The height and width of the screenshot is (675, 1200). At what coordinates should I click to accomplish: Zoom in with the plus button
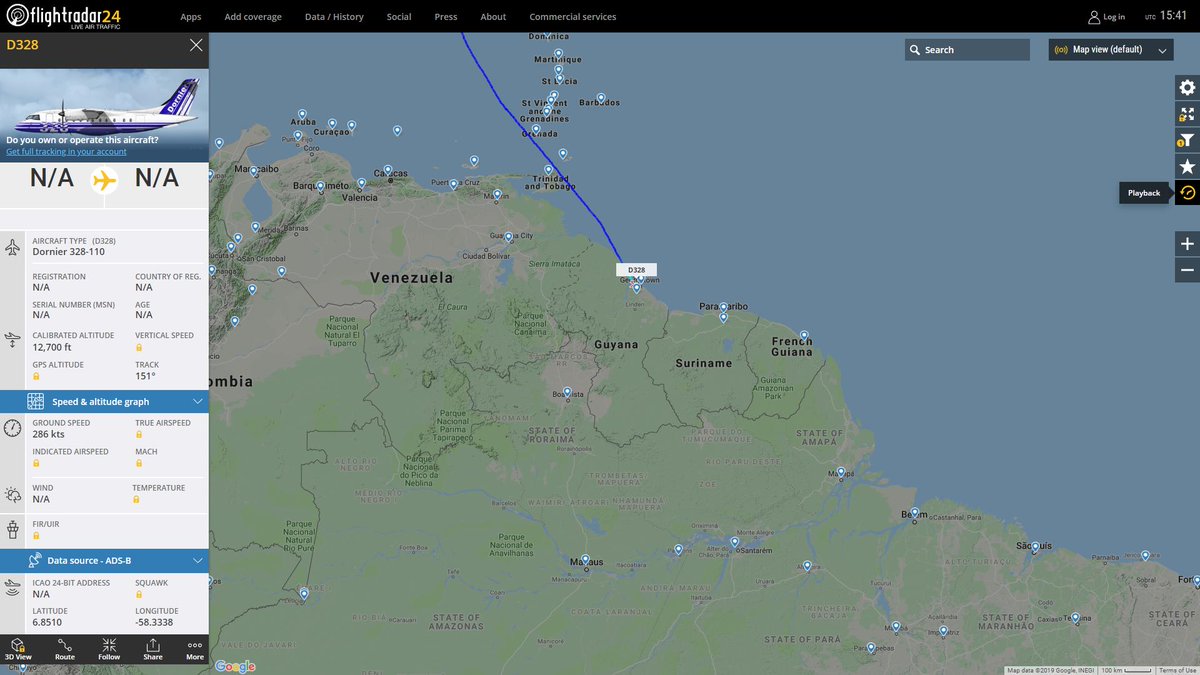(1187, 244)
